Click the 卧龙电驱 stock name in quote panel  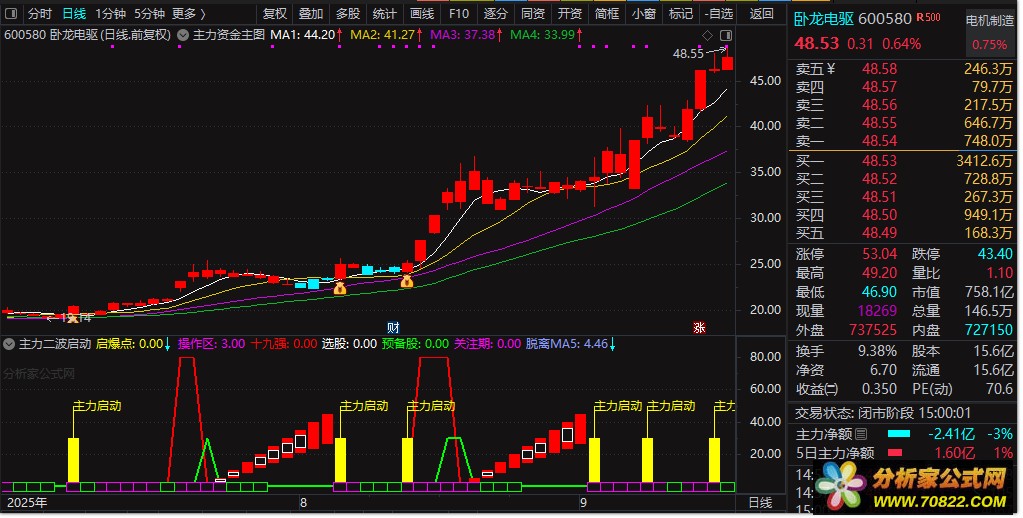coord(823,19)
